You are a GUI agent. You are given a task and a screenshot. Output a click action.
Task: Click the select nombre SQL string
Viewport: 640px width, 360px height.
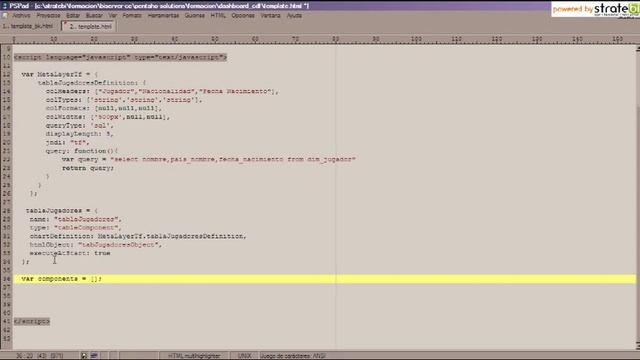[233, 160]
